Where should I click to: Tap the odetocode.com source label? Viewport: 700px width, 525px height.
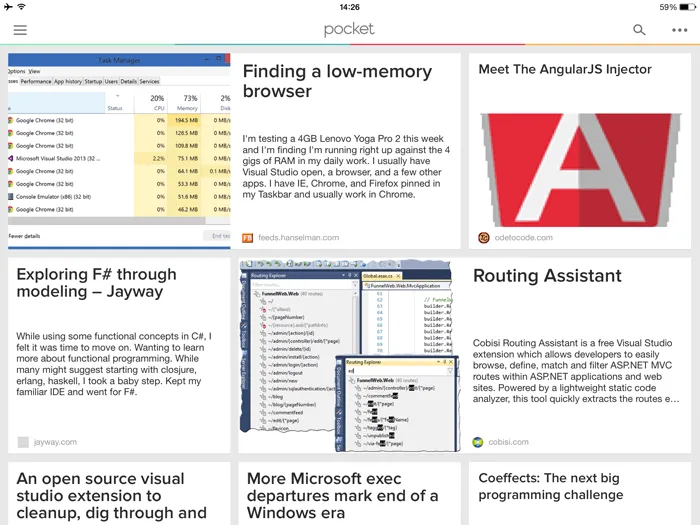click(522, 237)
